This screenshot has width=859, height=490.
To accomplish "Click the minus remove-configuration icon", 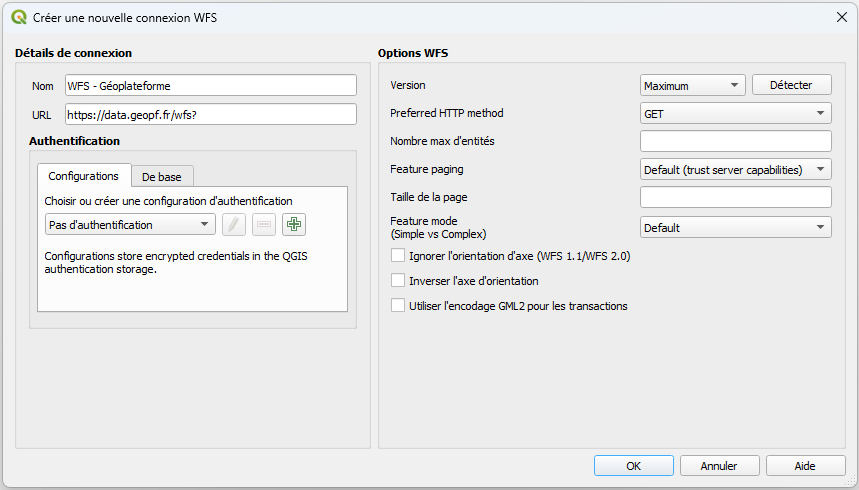I will [x=264, y=224].
